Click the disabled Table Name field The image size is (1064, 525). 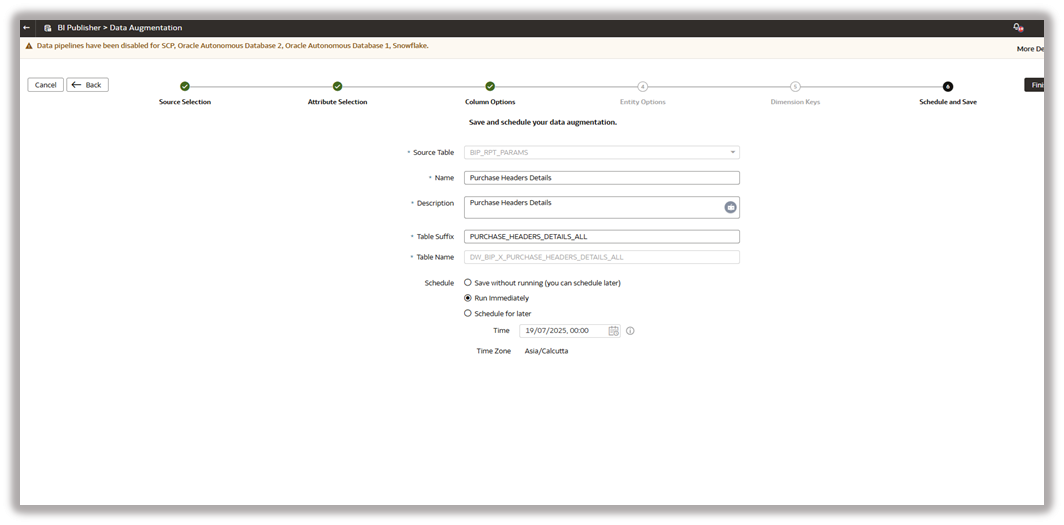coord(602,257)
